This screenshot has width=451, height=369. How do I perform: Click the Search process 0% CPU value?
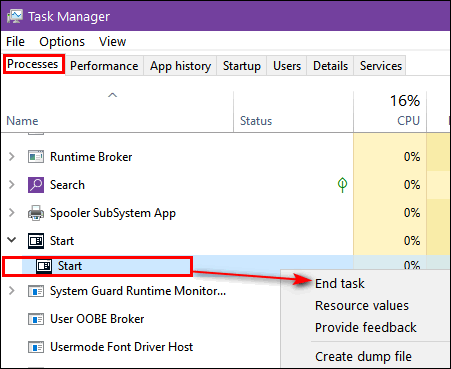(412, 185)
